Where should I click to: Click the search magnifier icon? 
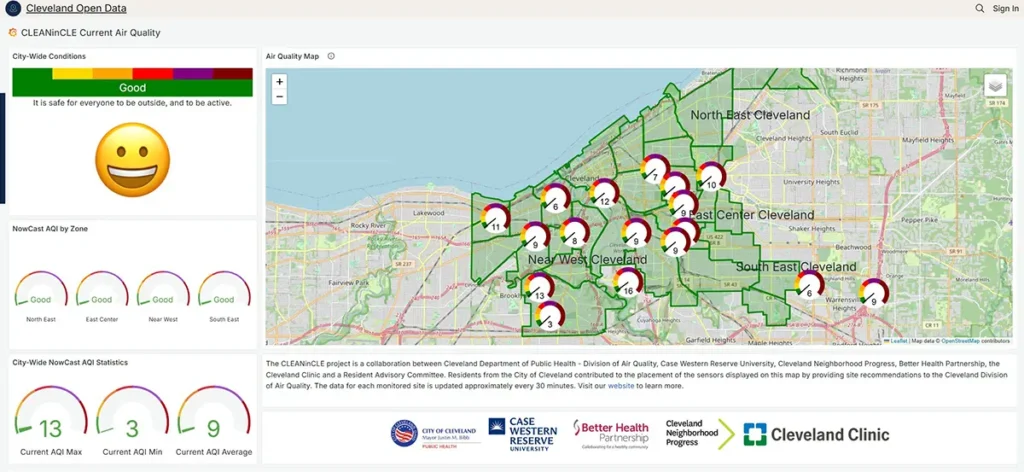click(980, 8)
